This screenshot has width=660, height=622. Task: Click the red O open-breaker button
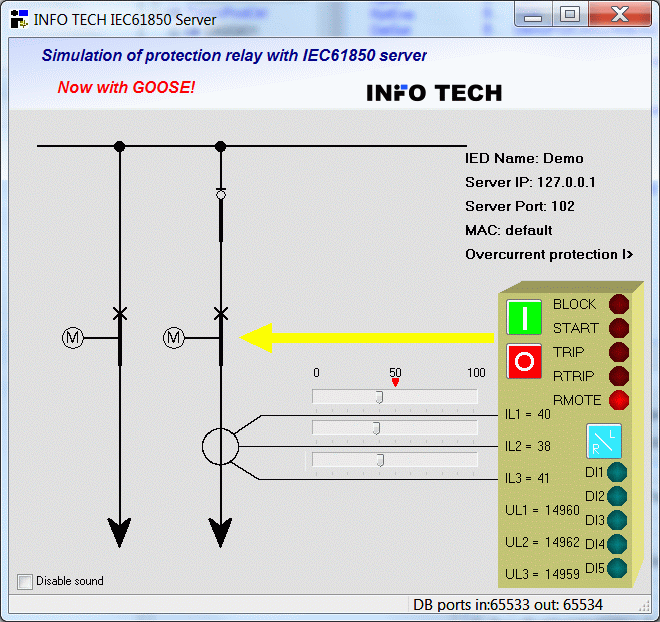pos(524,361)
